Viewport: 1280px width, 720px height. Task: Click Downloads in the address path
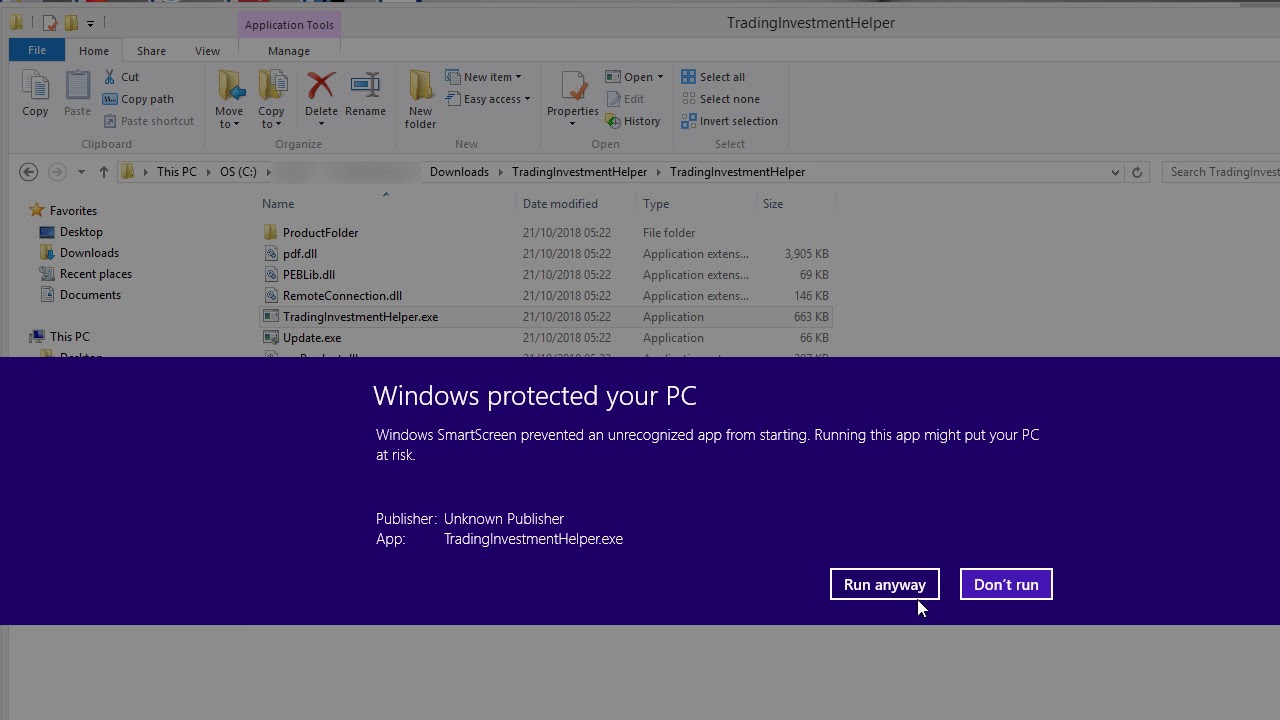pyautogui.click(x=459, y=172)
